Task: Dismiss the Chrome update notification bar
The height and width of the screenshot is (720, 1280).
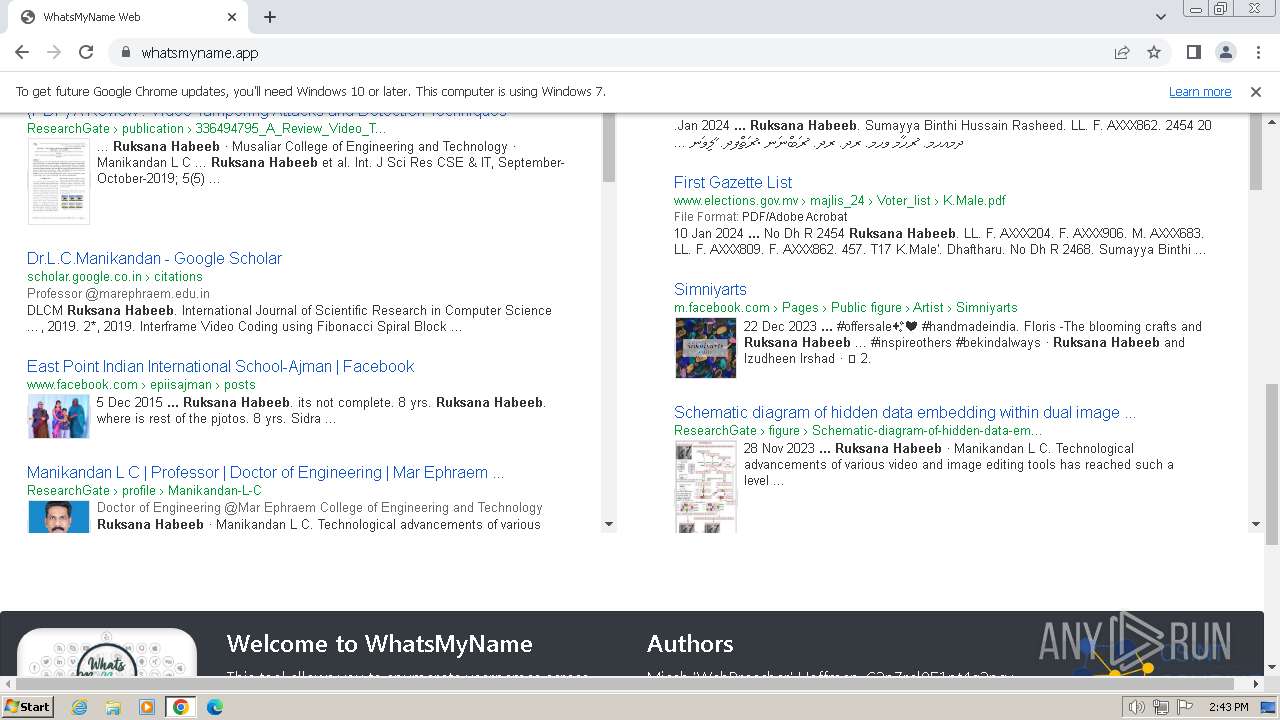Action: coord(1256,91)
